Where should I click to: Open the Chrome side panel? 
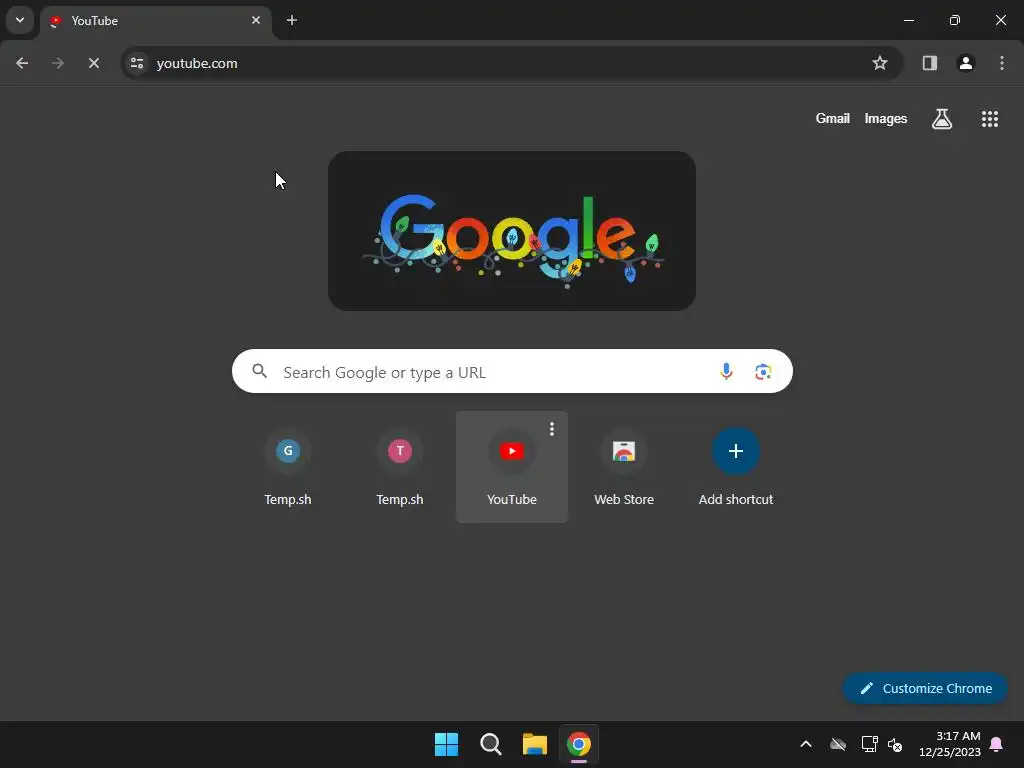[930, 63]
